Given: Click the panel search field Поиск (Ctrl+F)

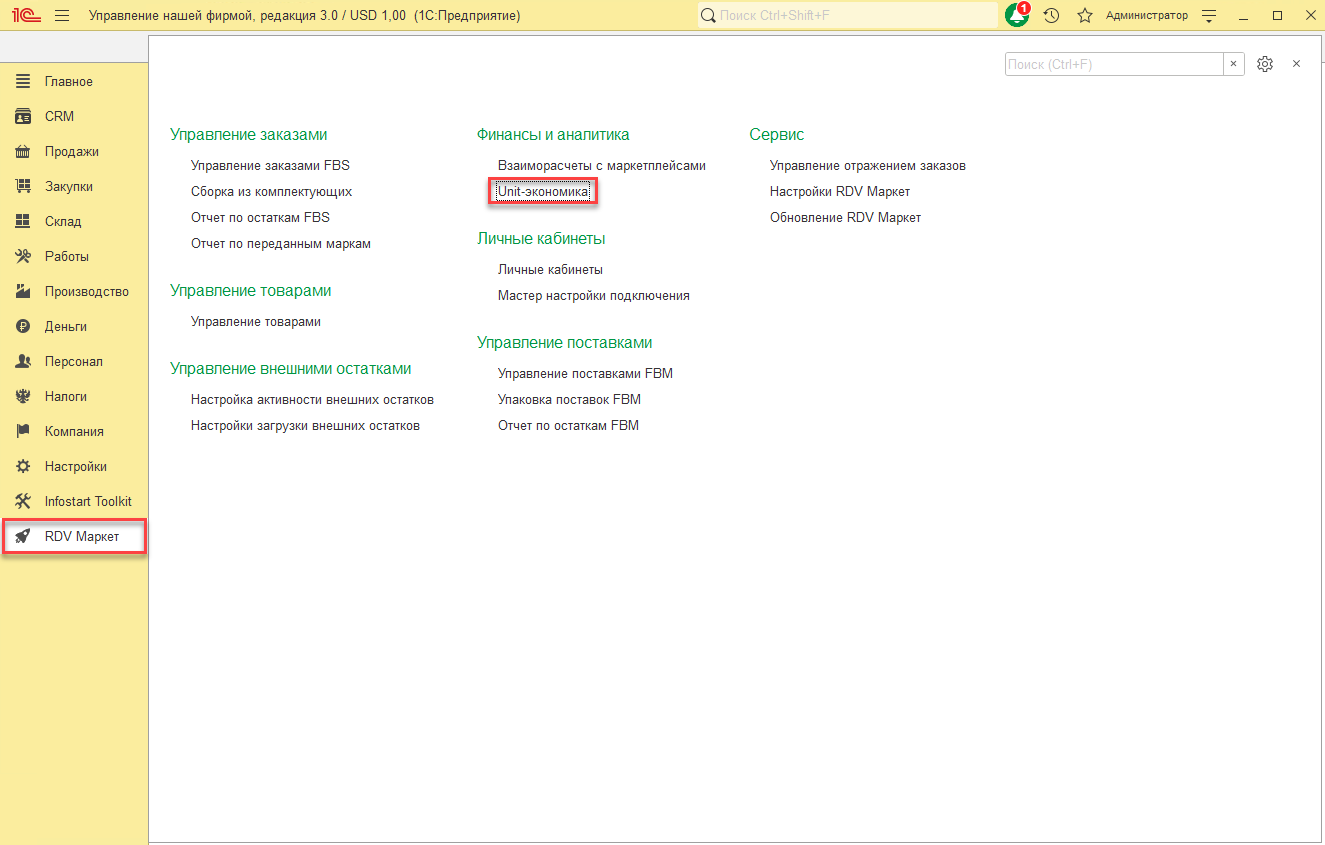Looking at the screenshot, I should 1114,64.
